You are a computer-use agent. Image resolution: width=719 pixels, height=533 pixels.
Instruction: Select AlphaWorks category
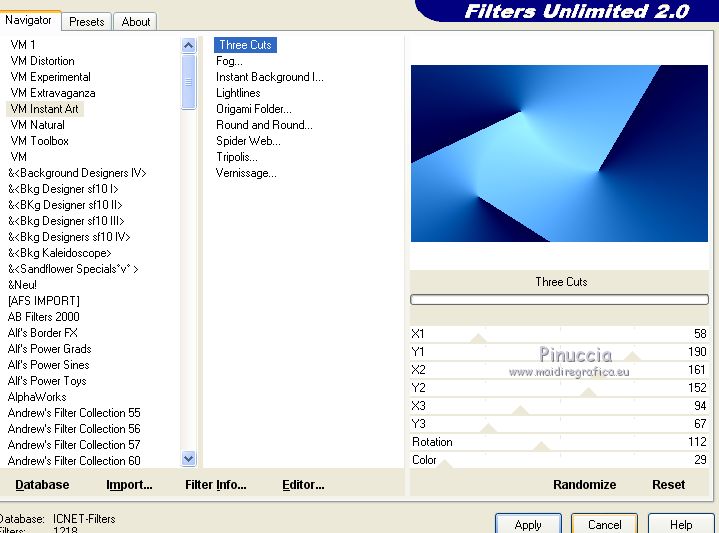tap(37, 397)
